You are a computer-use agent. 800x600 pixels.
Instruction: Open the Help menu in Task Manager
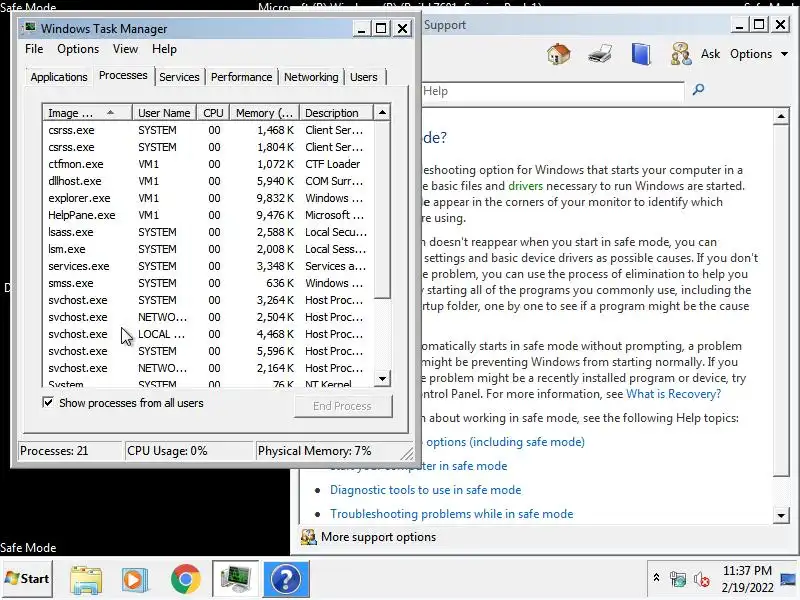coord(164,49)
